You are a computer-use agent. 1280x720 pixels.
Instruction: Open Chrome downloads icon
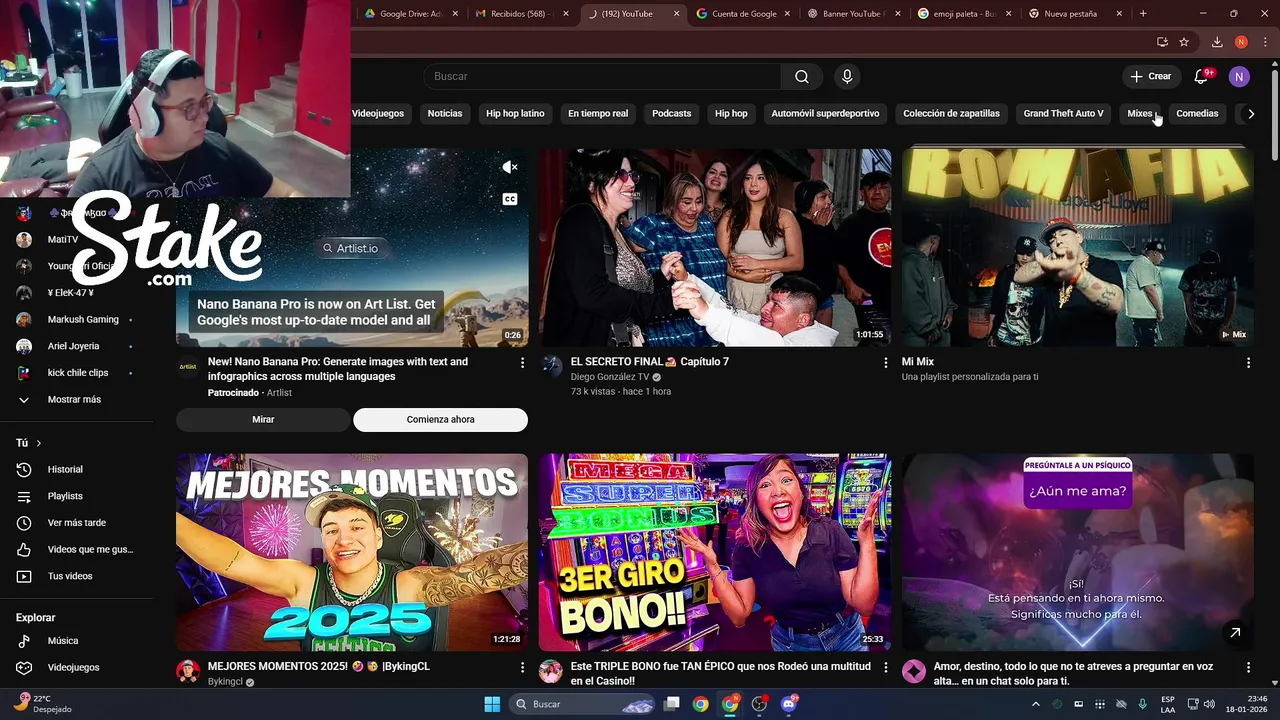pos(1217,42)
